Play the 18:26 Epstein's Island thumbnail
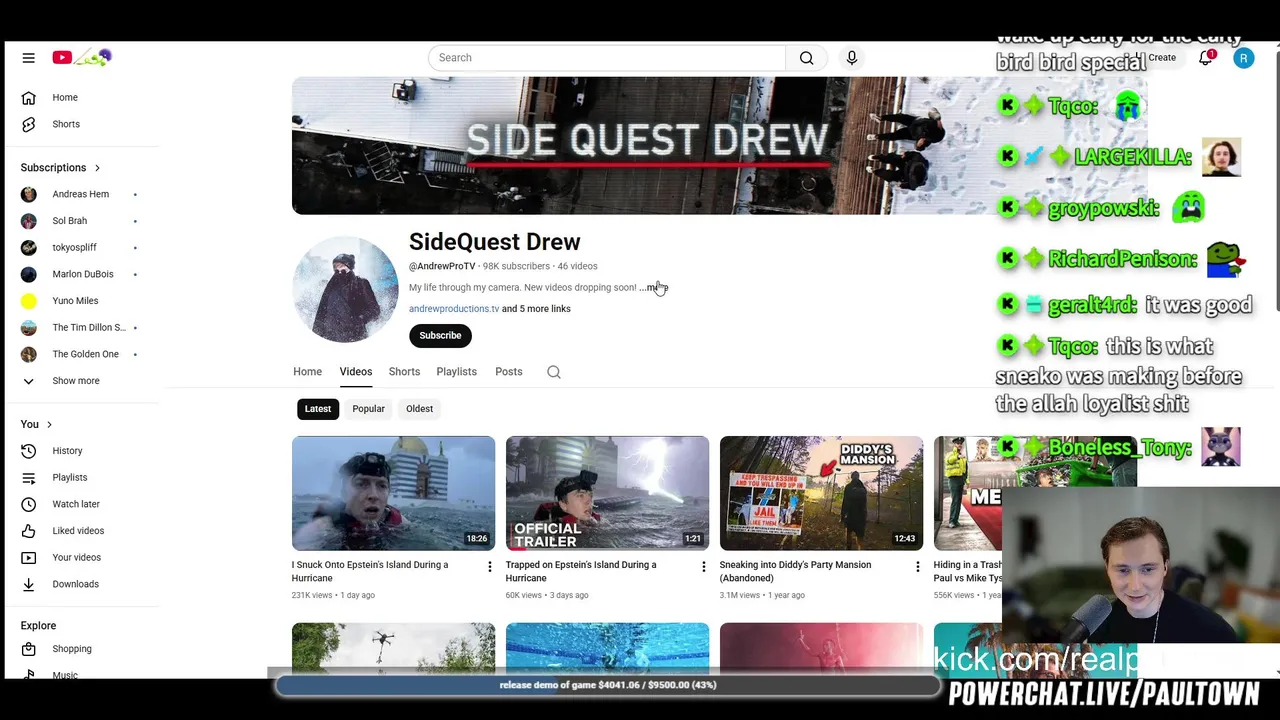The width and height of the screenshot is (1280, 720). point(393,493)
